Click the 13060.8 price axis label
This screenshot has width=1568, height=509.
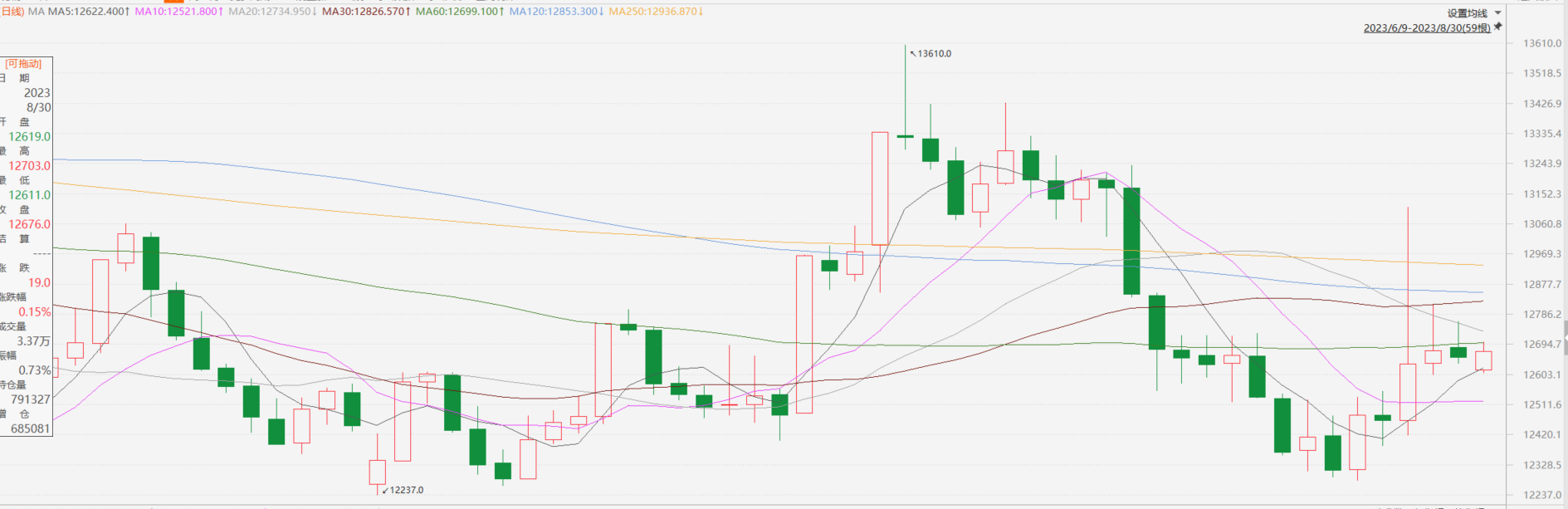[1542, 224]
